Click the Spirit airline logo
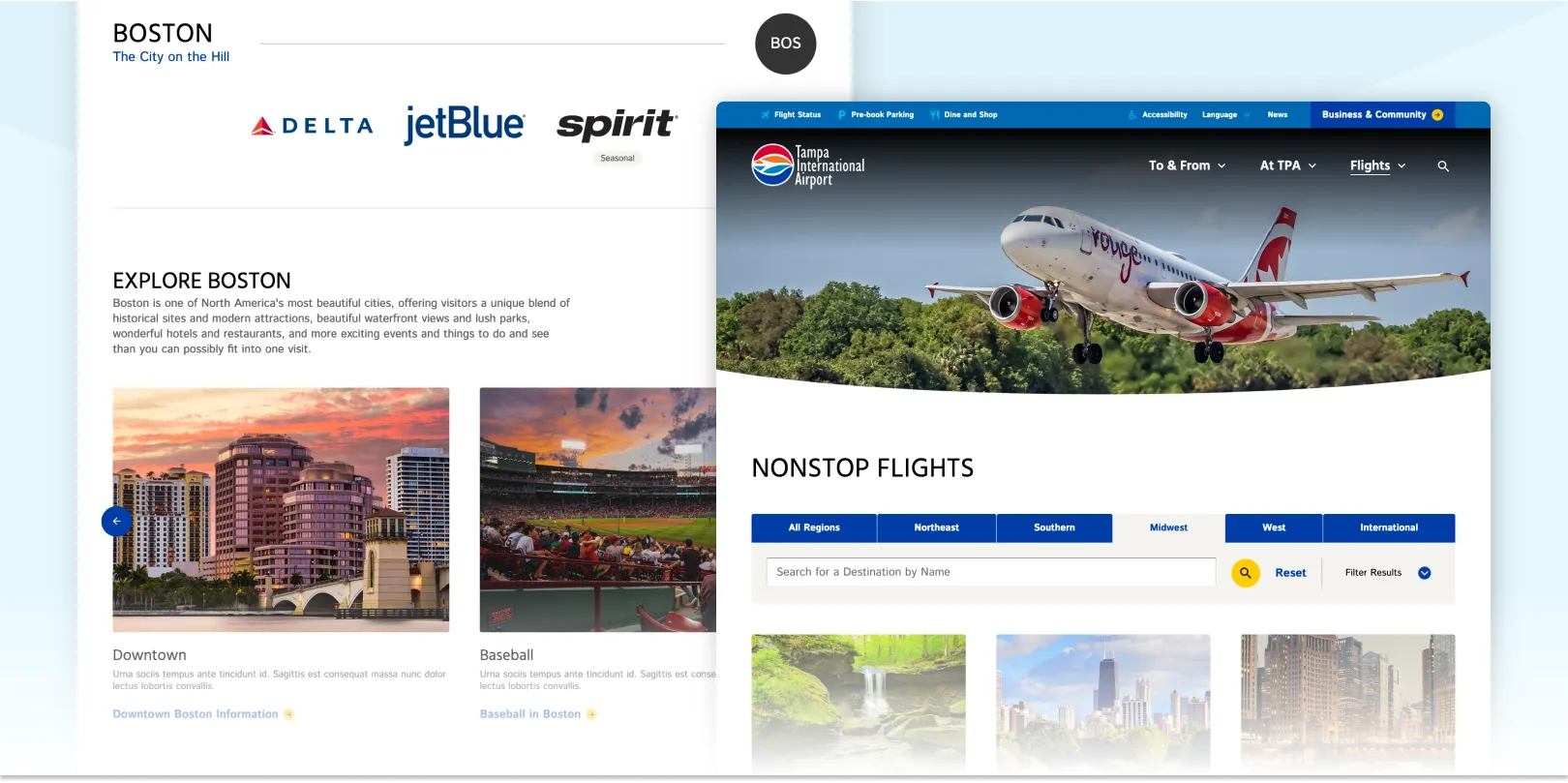The width and height of the screenshot is (1568, 783). coord(618,125)
